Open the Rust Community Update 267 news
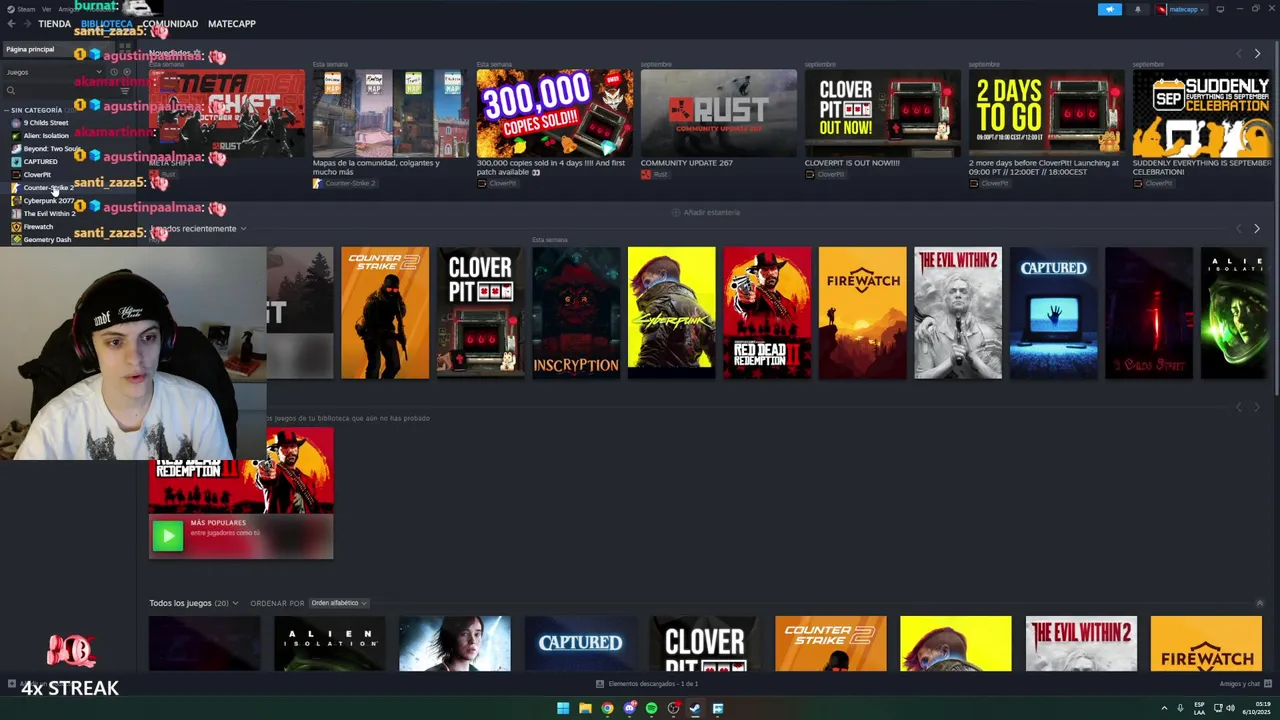Image resolution: width=1280 pixels, height=720 pixels. click(x=719, y=114)
